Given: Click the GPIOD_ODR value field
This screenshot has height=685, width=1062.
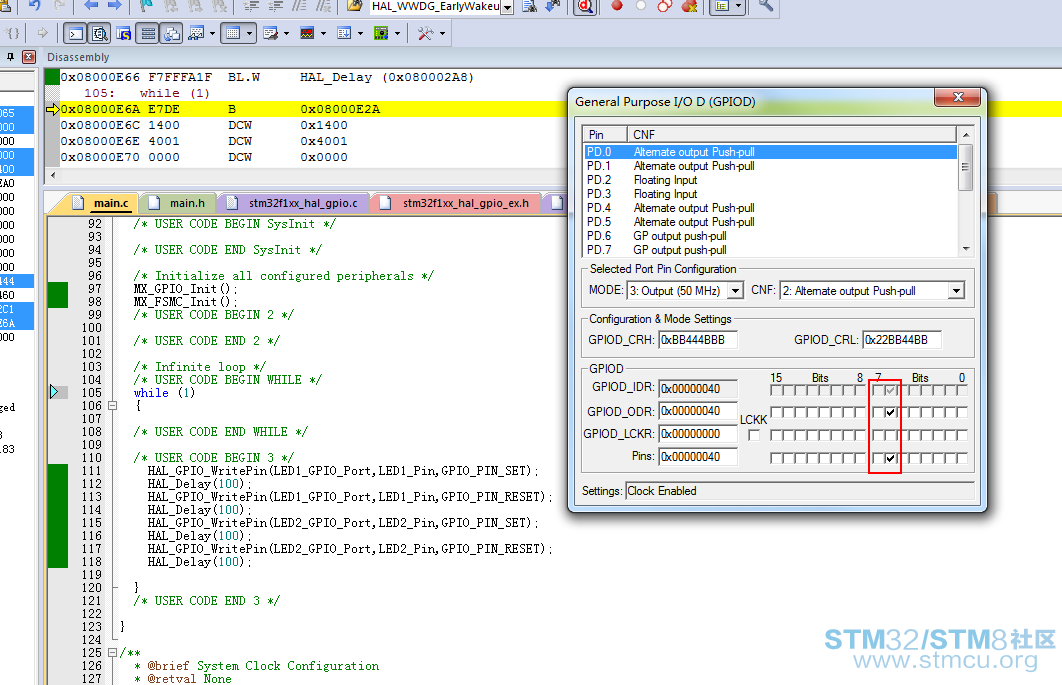Looking at the screenshot, I should 698,411.
